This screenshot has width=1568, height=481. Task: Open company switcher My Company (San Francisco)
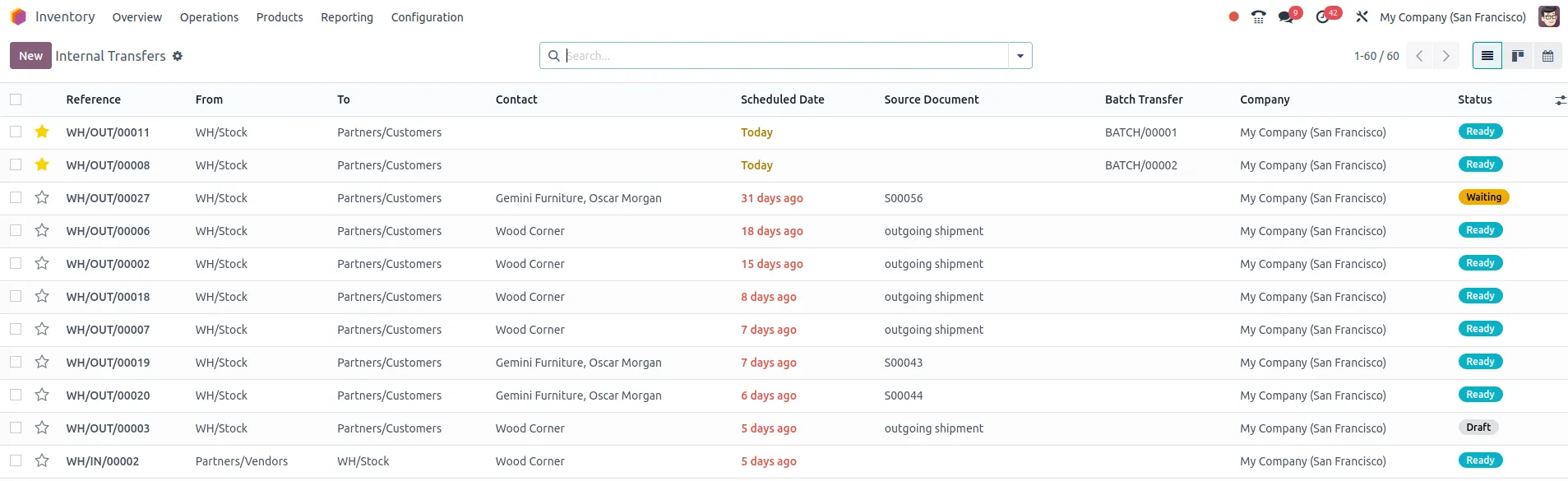click(1452, 17)
